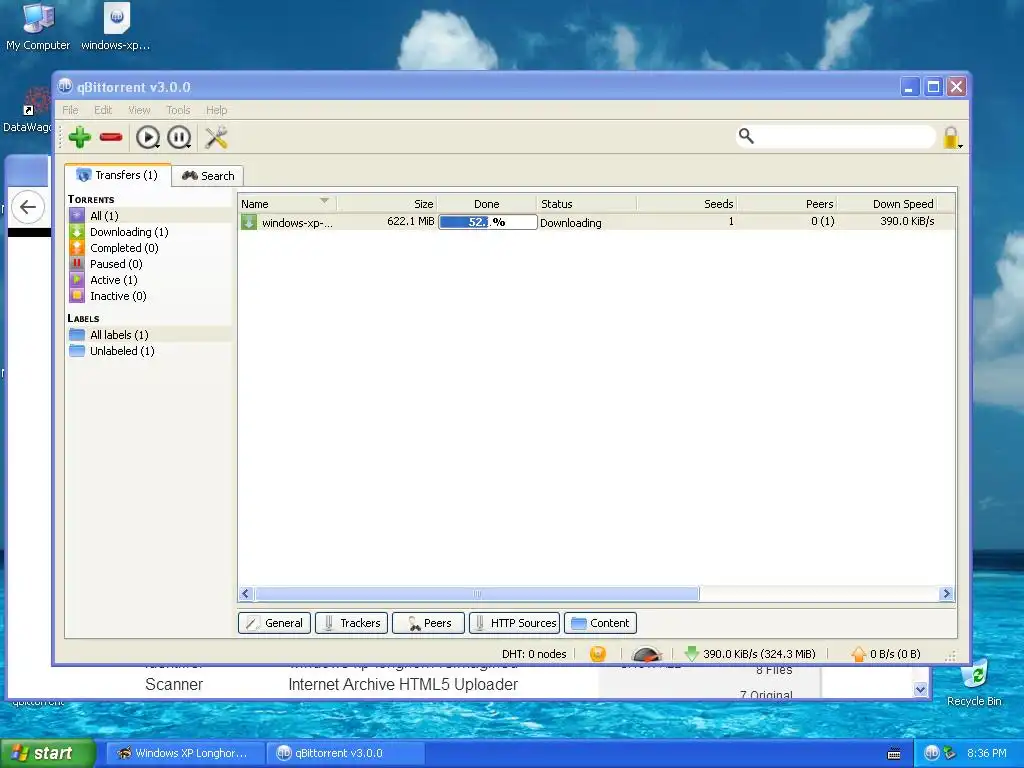
Task: Select the windows-xp torrent name in the list
Action: point(297,223)
